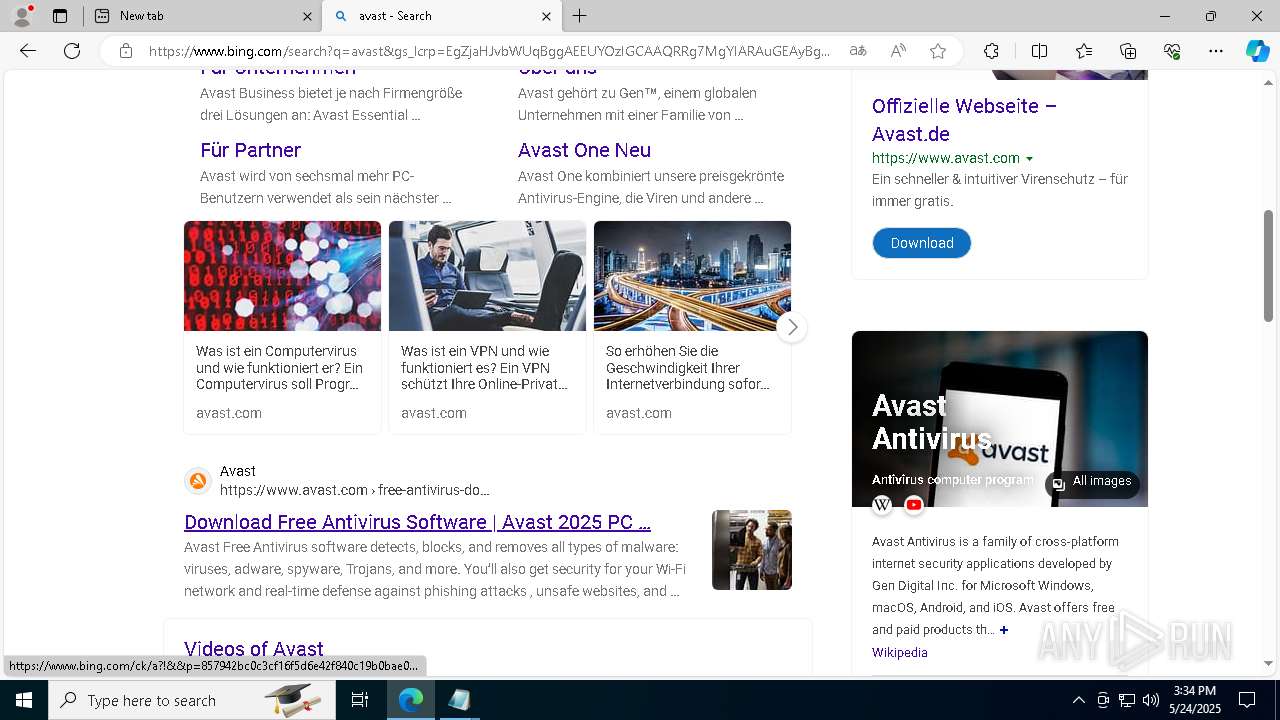This screenshot has height=720, width=1280.
Task: Open the notepad app taskbar icon
Action: point(459,700)
